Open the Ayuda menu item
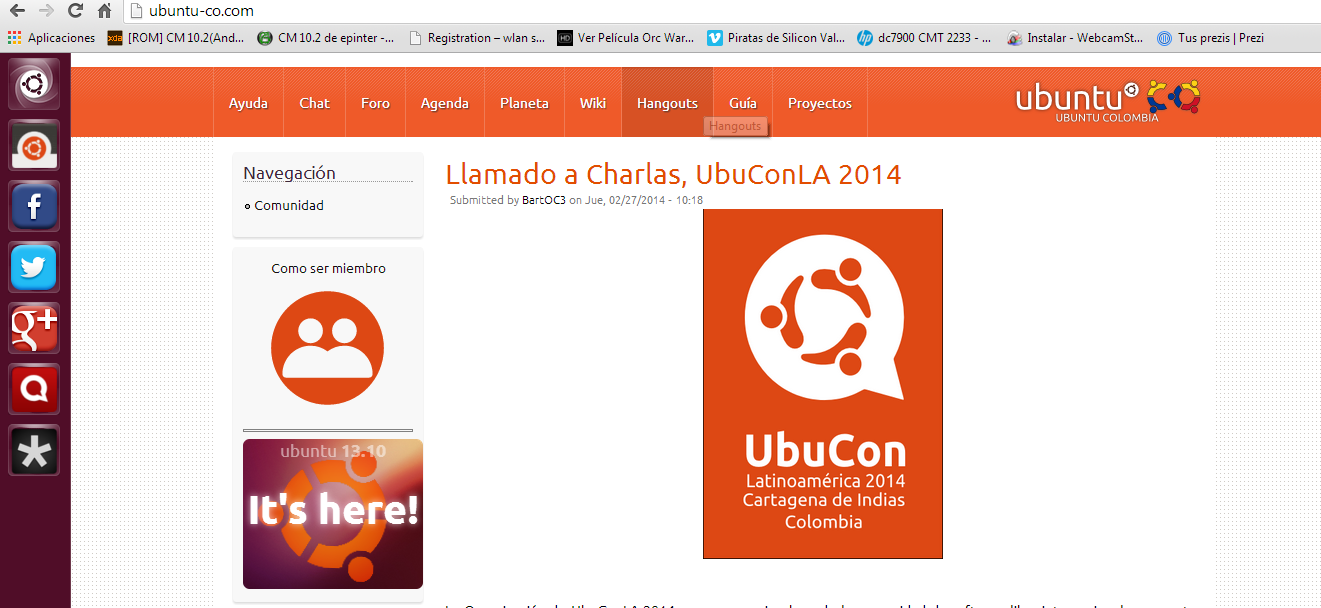 coord(248,103)
